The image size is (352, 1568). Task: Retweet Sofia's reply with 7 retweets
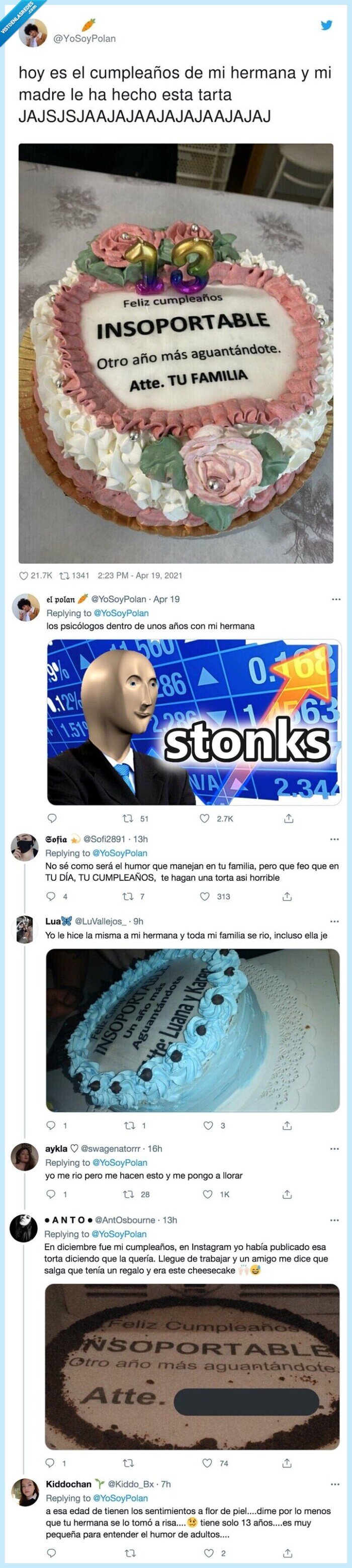128,896
